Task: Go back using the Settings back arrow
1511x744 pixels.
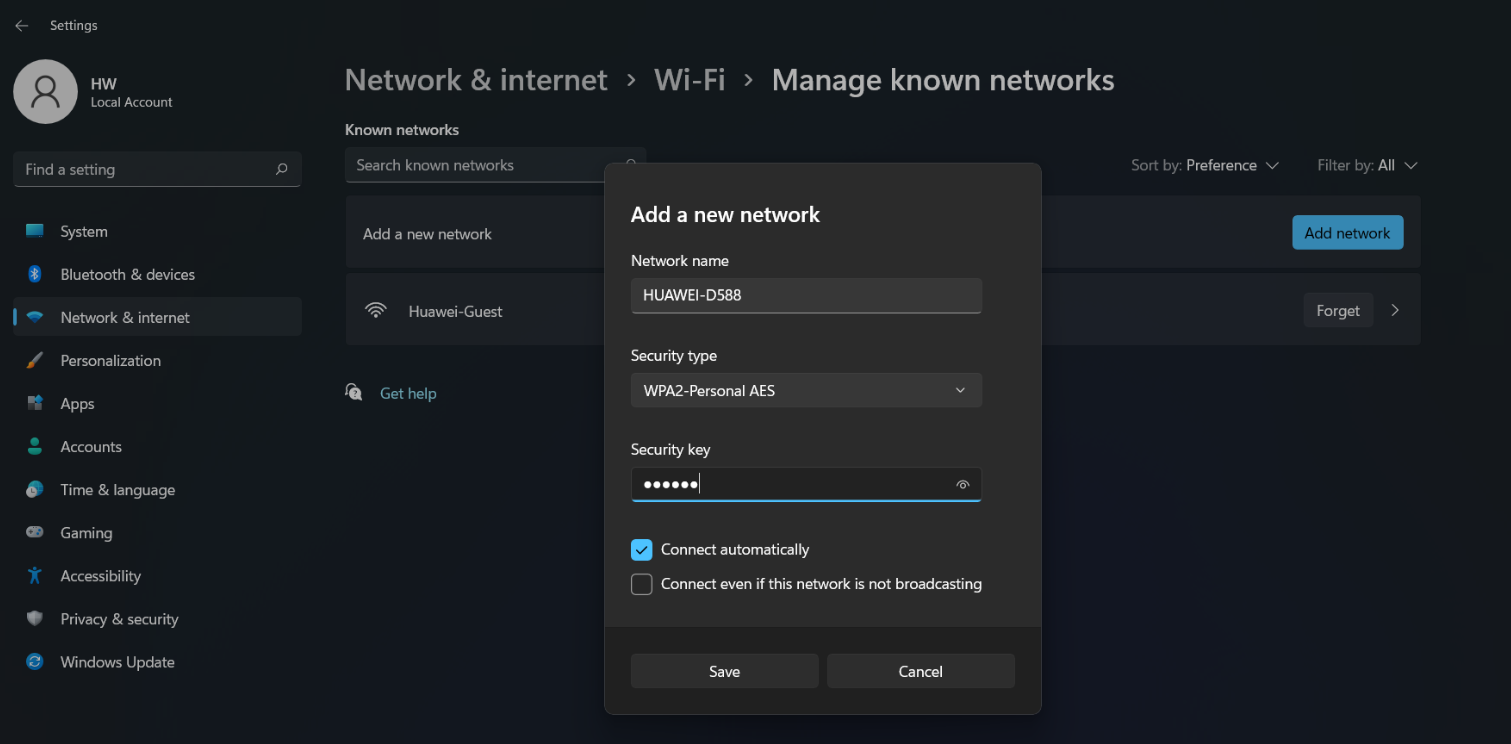Action: [x=21, y=26]
